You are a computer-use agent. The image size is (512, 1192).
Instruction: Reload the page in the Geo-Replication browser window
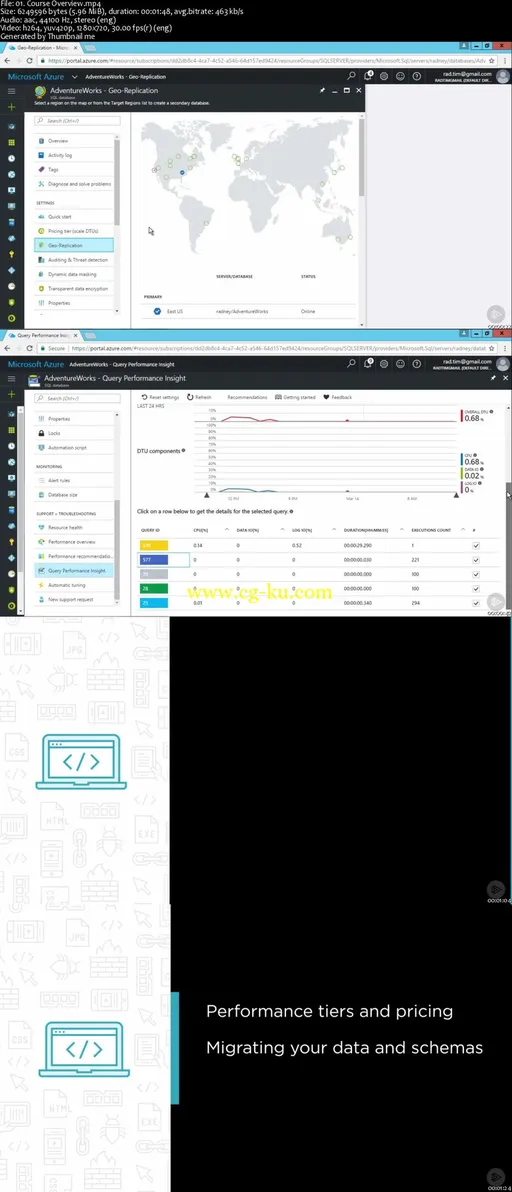(x=30, y=61)
